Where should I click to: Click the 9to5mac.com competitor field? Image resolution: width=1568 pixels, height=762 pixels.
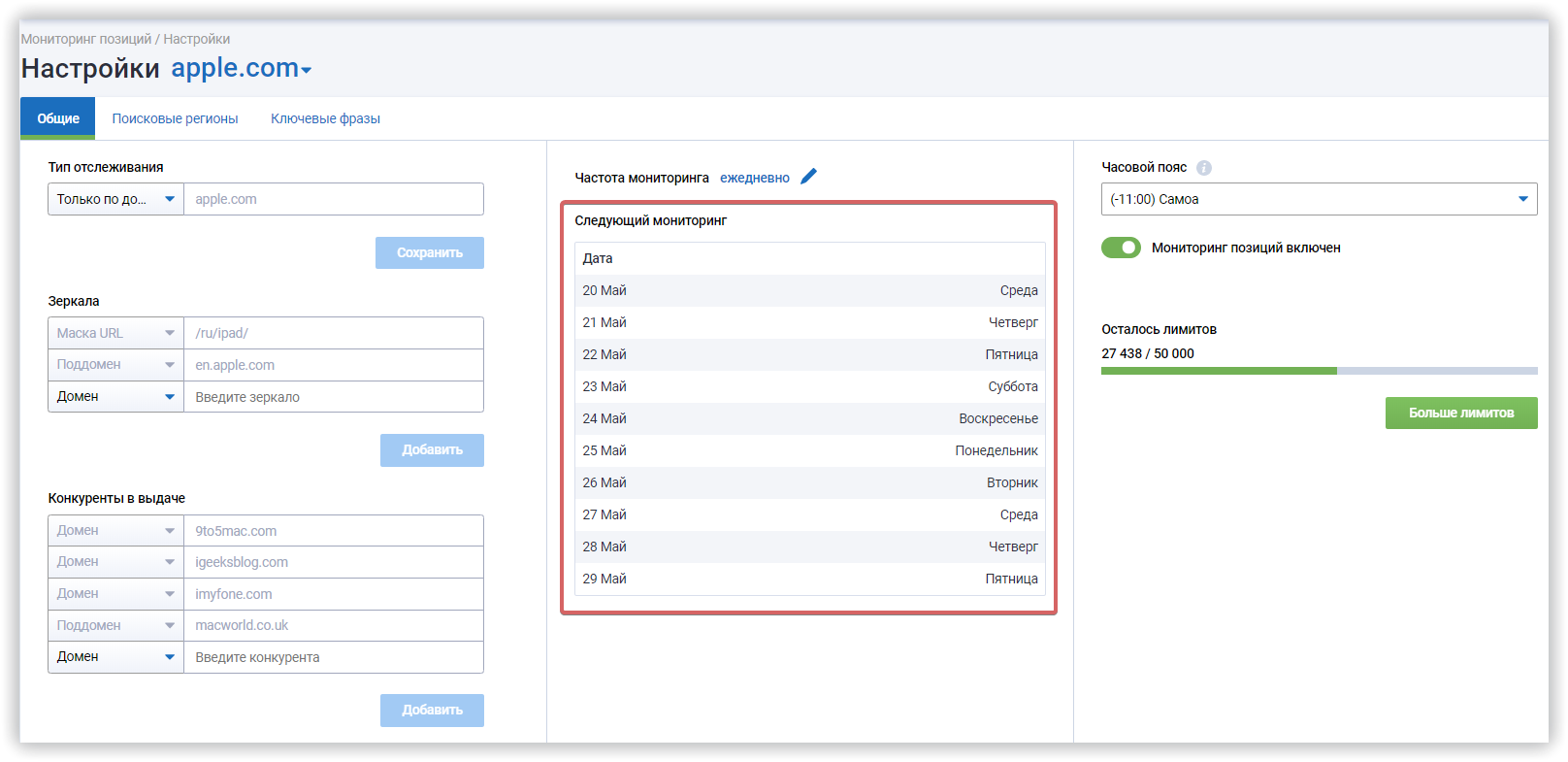tap(334, 531)
